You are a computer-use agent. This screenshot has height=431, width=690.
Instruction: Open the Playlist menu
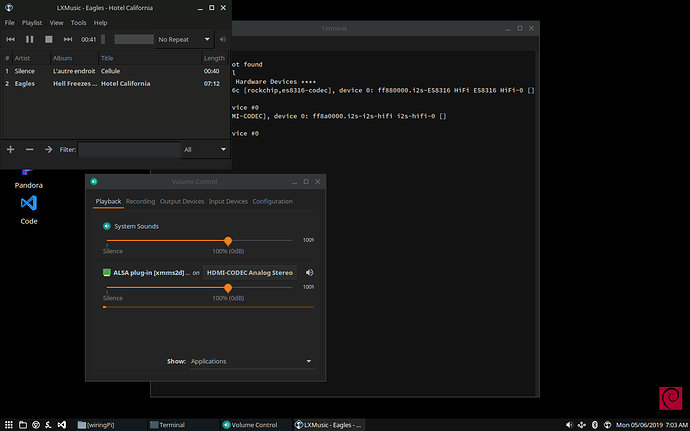point(32,22)
